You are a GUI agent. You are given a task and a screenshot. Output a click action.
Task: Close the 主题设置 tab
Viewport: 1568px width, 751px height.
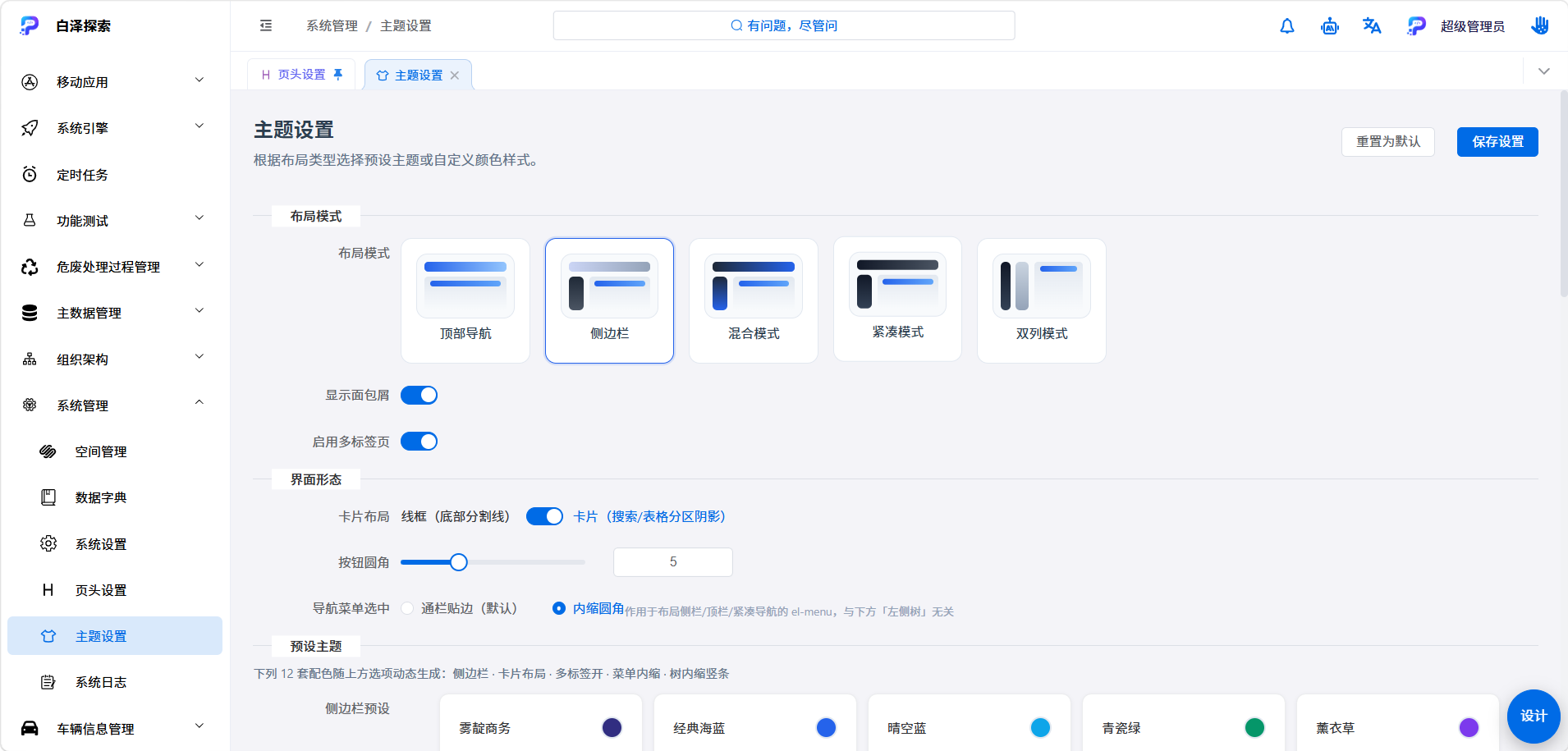tap(455, 75)
